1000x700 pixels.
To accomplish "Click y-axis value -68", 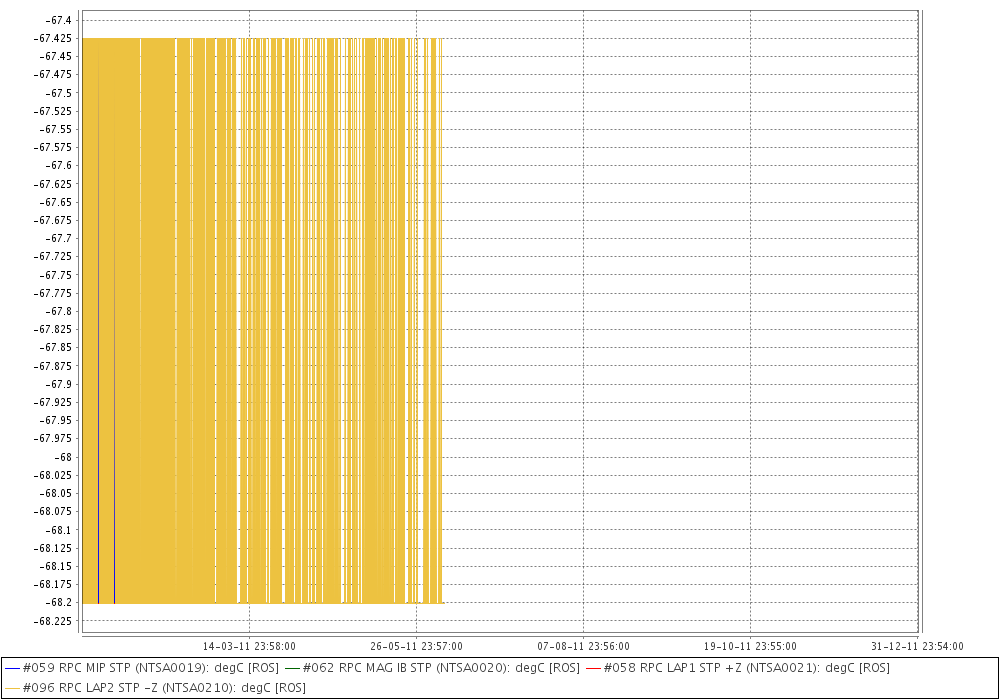I will [62, 457].
